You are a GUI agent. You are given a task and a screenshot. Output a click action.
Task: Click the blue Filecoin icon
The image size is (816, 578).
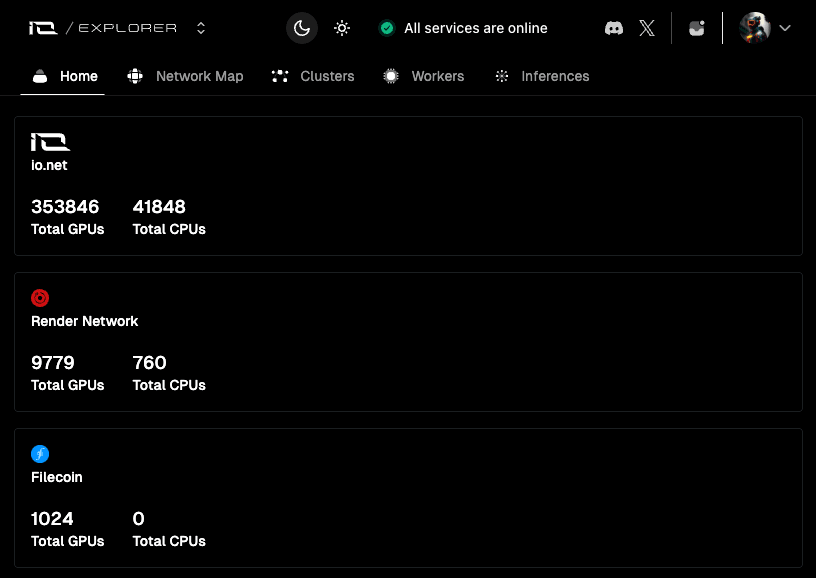click(40, 454)
